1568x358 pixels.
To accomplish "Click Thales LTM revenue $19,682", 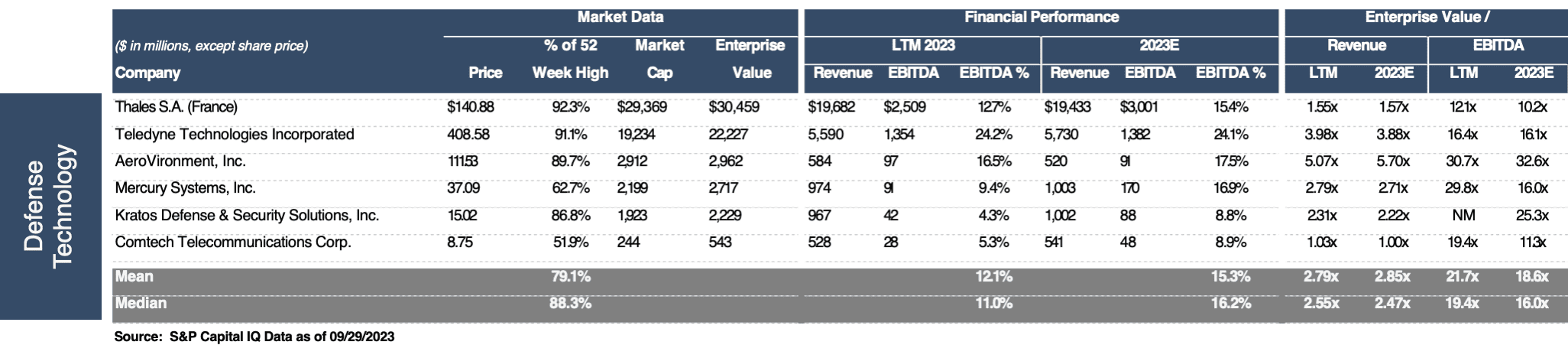I will click(831, 107).
